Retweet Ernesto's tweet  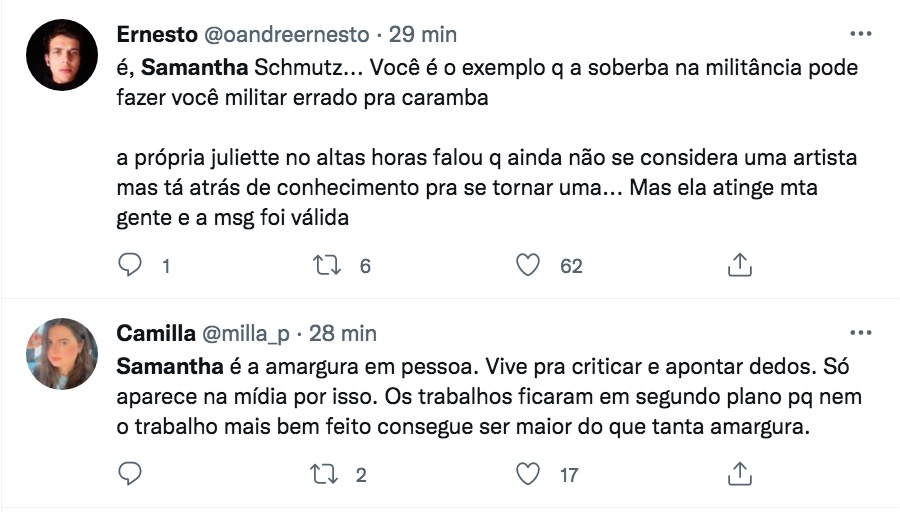click(x=326, y=265)
